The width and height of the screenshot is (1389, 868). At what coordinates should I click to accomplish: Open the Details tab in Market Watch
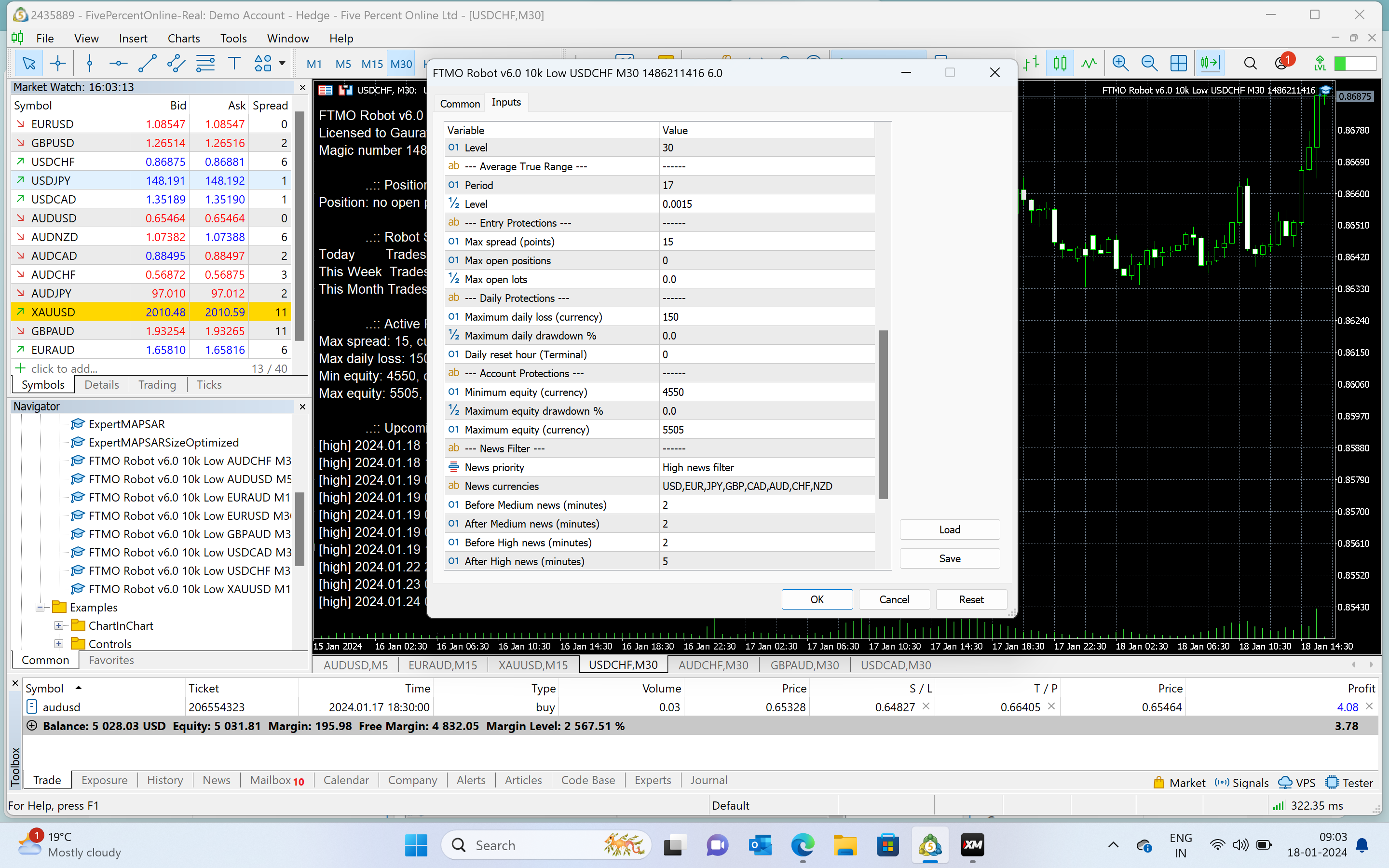point(102,385)
